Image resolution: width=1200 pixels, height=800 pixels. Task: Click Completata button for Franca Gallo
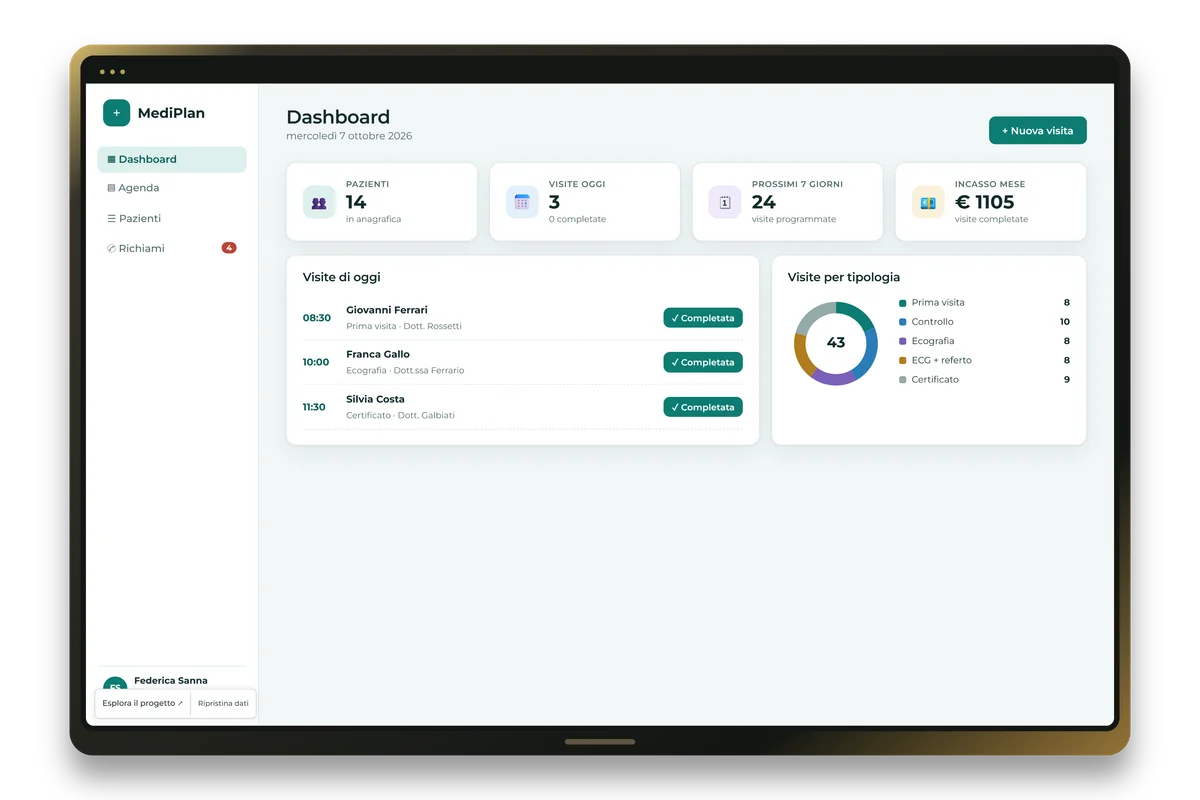coord(703,362)
